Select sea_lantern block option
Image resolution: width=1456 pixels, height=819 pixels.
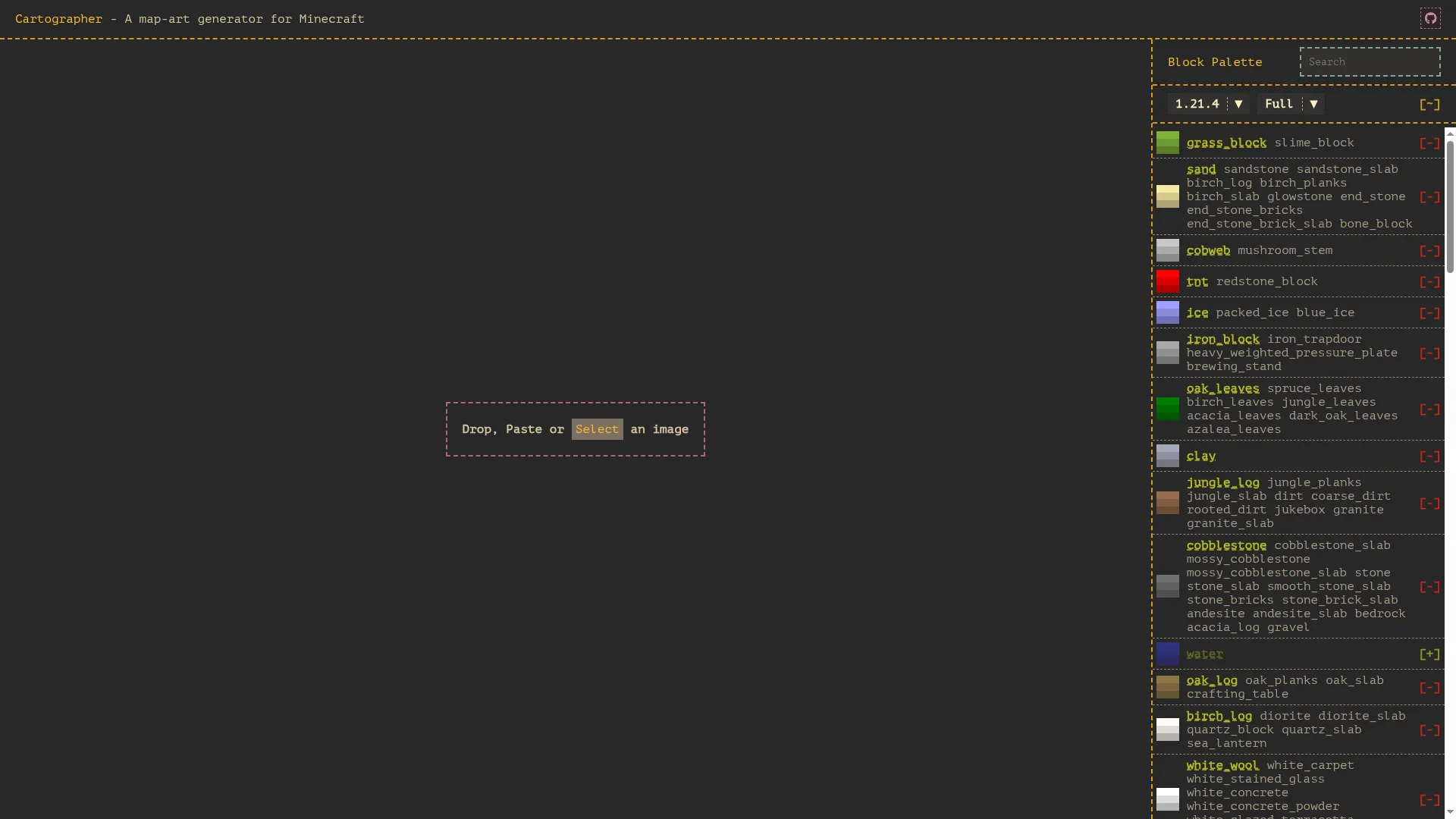click(1226, 743)
